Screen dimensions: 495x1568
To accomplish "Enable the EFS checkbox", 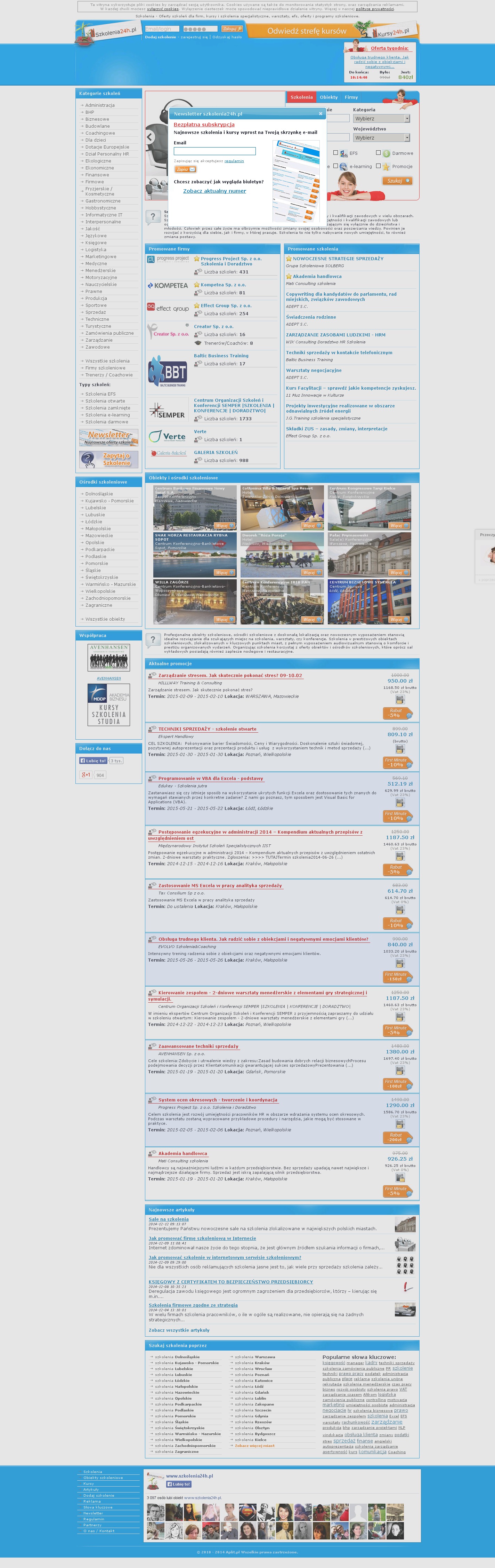I will point(336,153).
